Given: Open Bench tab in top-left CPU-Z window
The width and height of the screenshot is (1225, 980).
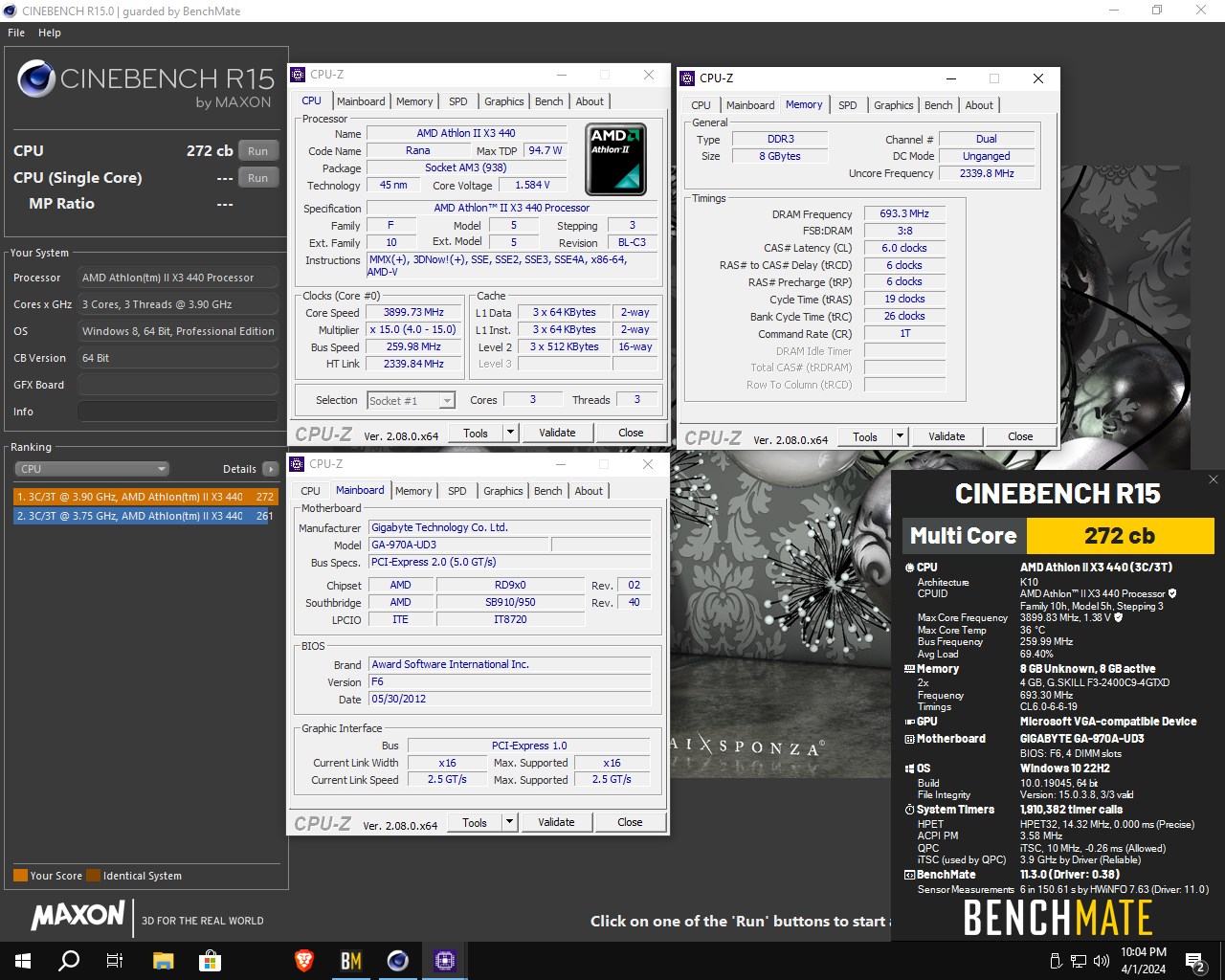Looking at the screenshot, I should pyautogui.click(x=549, y=101).
